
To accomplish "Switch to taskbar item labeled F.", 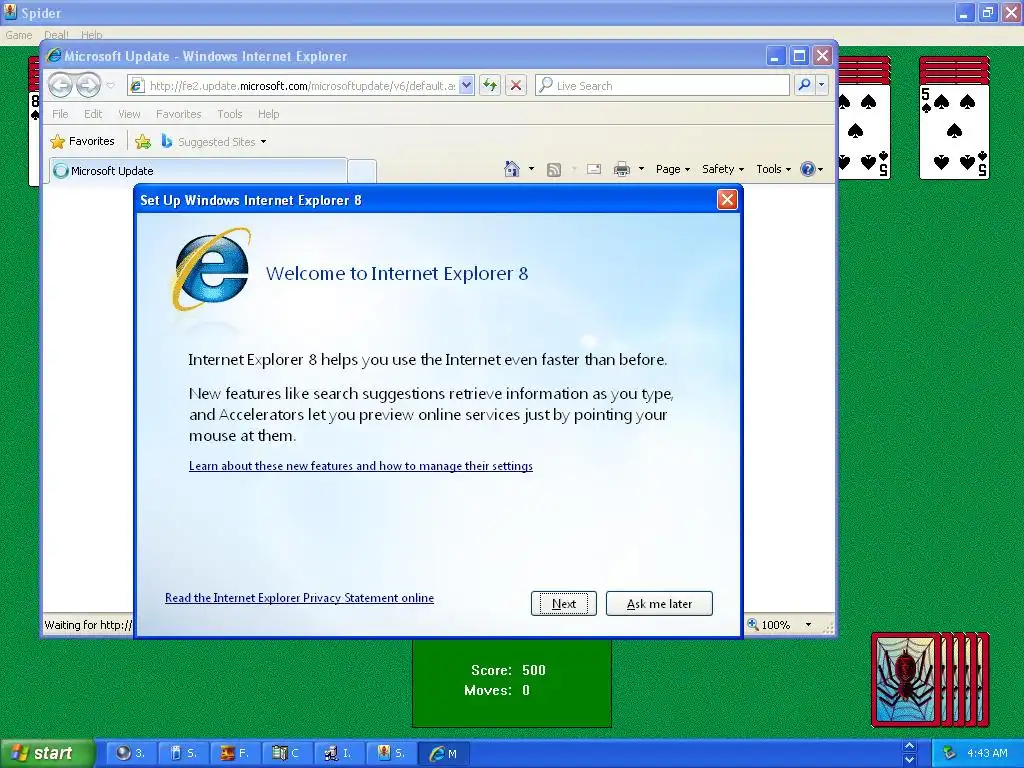I will 234,753.
